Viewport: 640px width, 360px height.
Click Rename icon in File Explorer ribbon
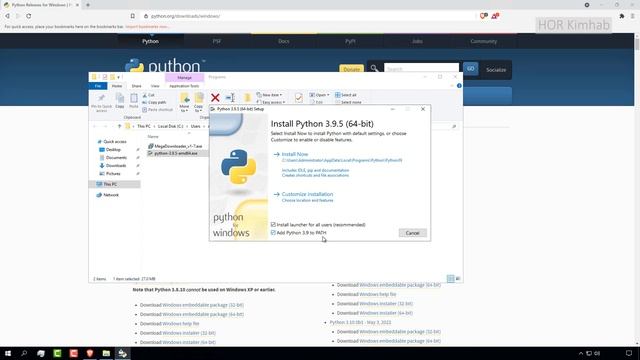pyautogui.click(x=230, y=98)
